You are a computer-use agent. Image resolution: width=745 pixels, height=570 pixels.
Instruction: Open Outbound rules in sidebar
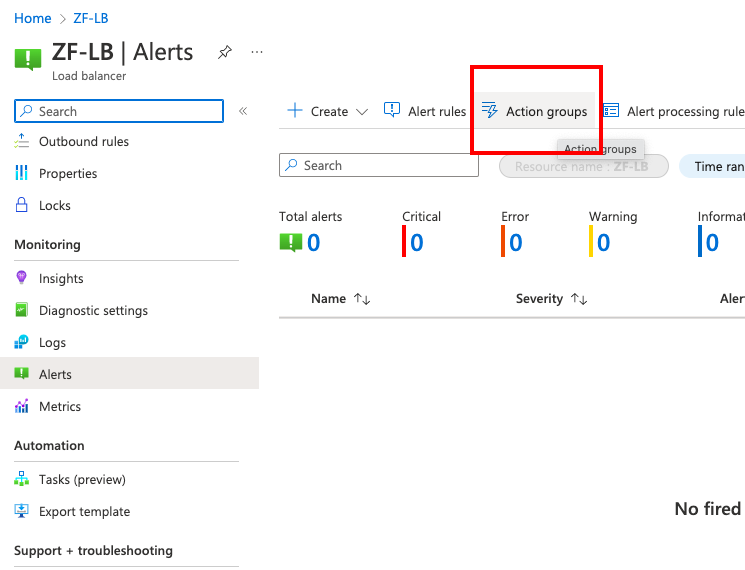(84, 142)
